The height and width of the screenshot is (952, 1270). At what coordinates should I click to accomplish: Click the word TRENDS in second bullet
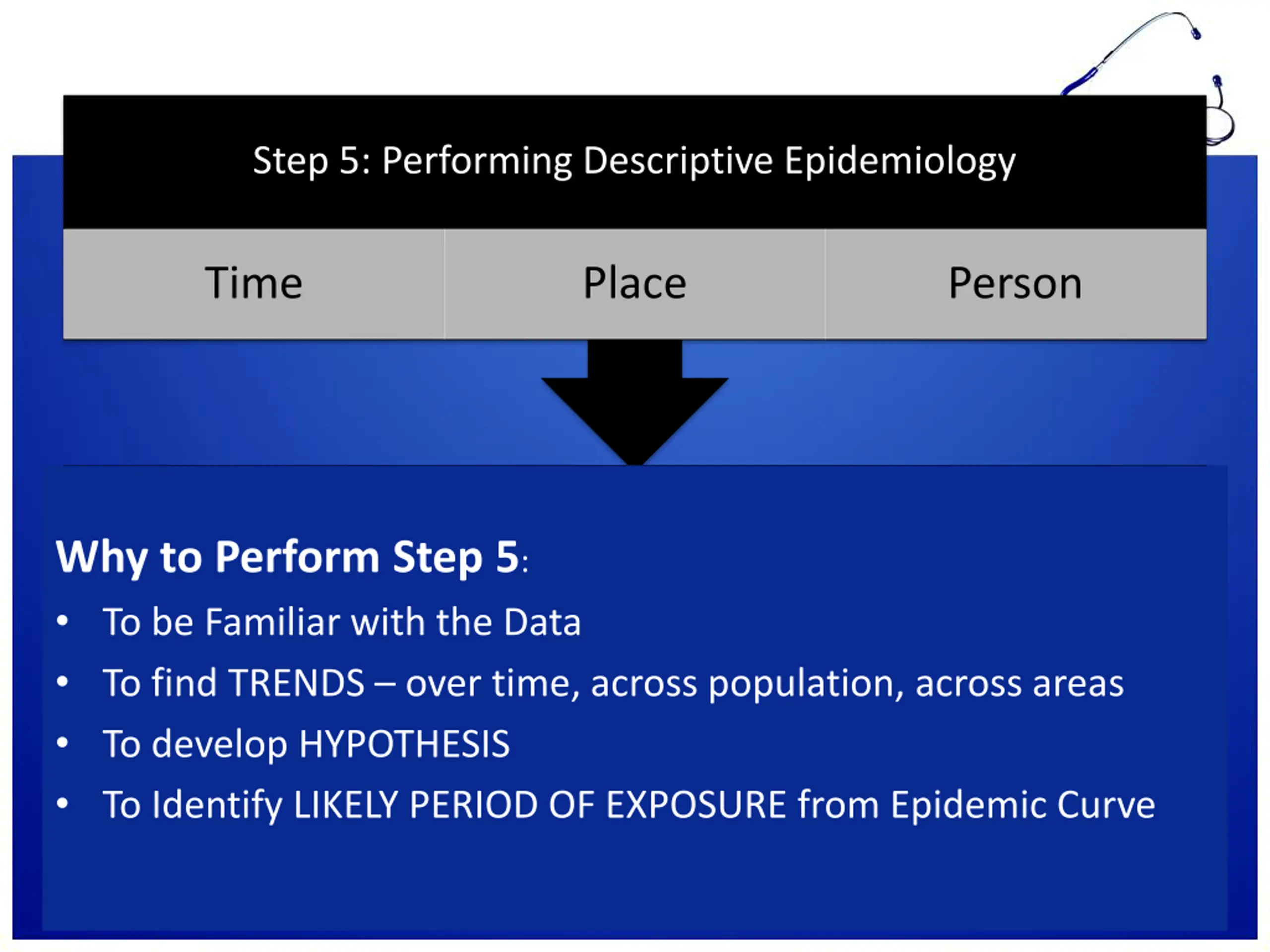(297, 683)
